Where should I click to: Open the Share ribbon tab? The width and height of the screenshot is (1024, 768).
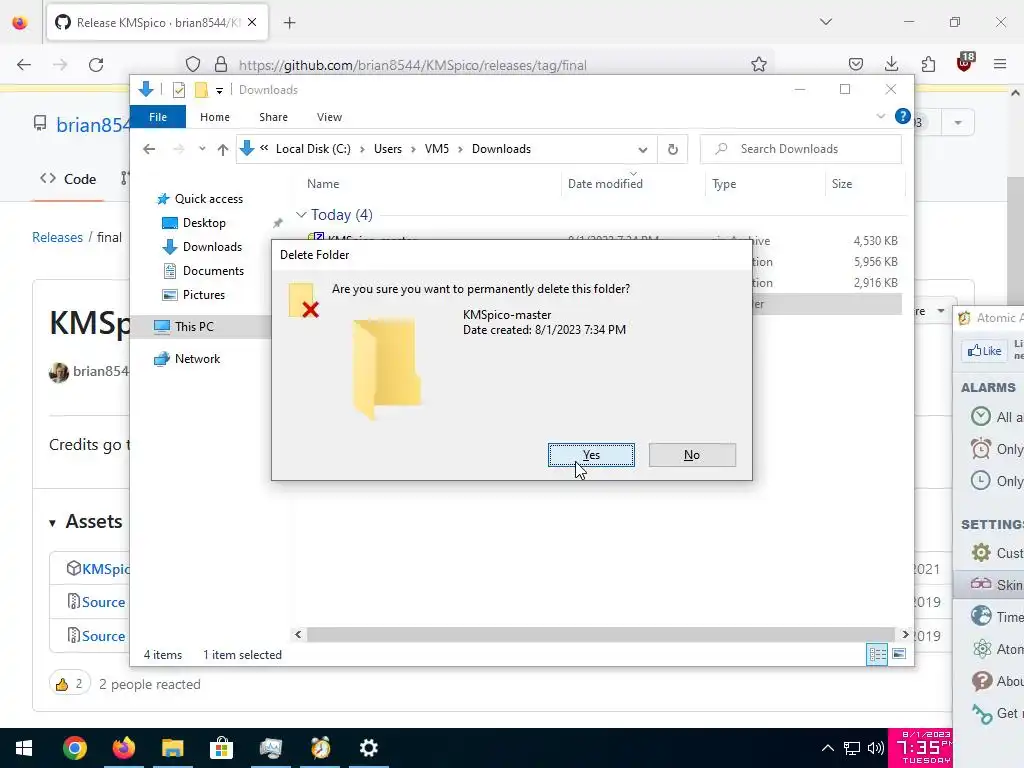tap(273, 117)
